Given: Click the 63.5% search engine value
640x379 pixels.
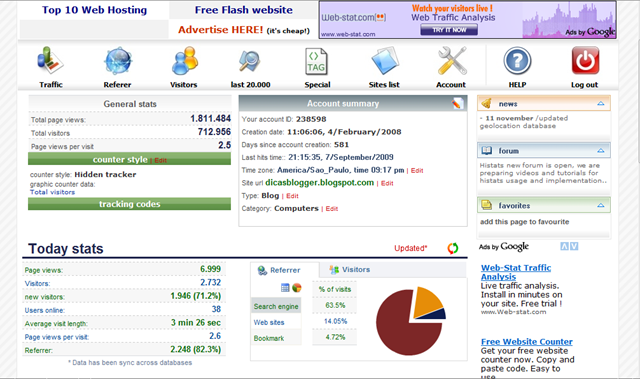Looking at the screenshot, I should [335, 305].
